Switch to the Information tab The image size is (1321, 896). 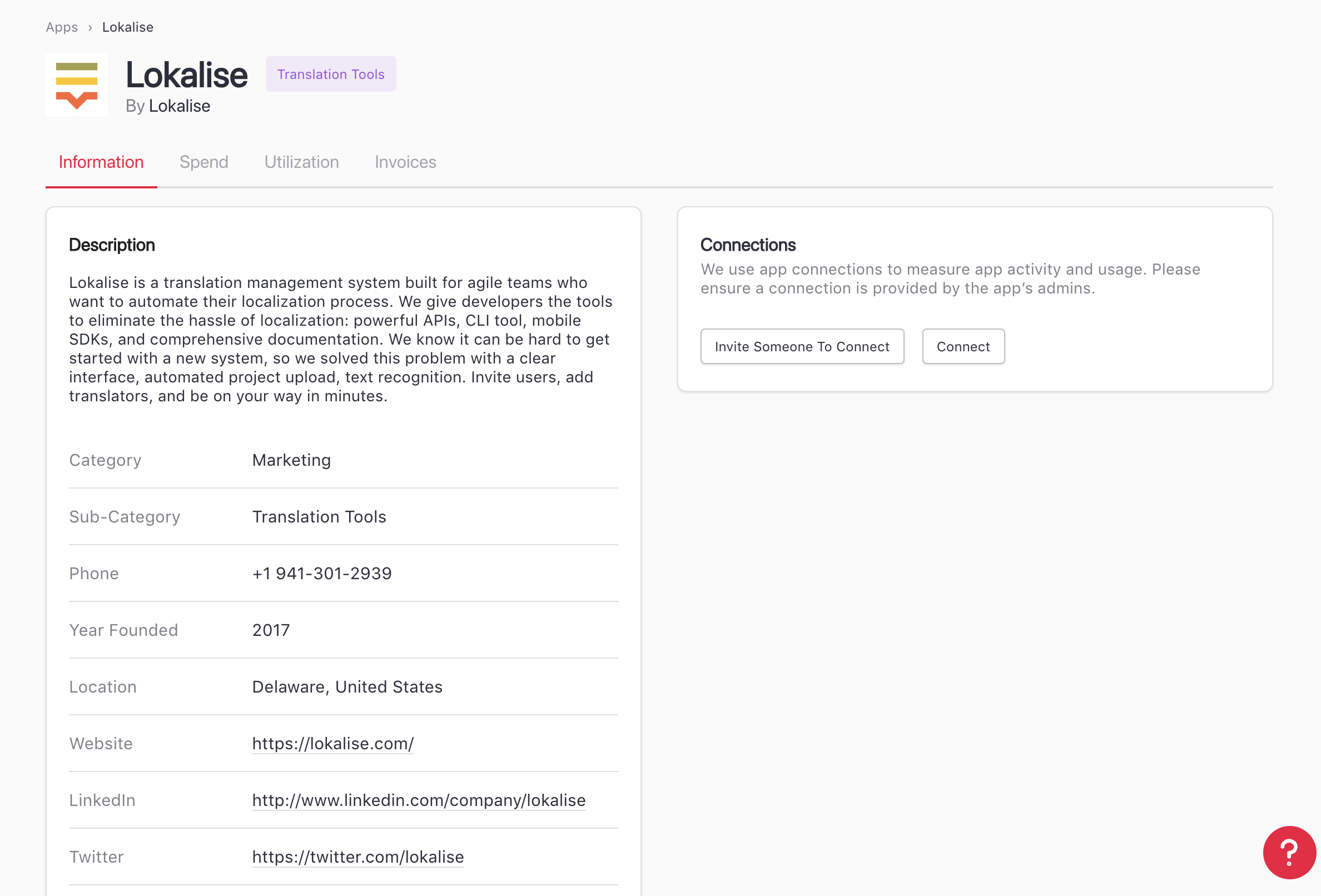point(101,162)
